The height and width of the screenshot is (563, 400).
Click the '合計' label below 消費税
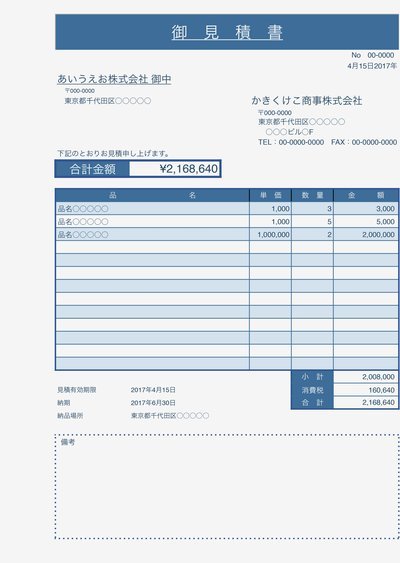[312, 403]
